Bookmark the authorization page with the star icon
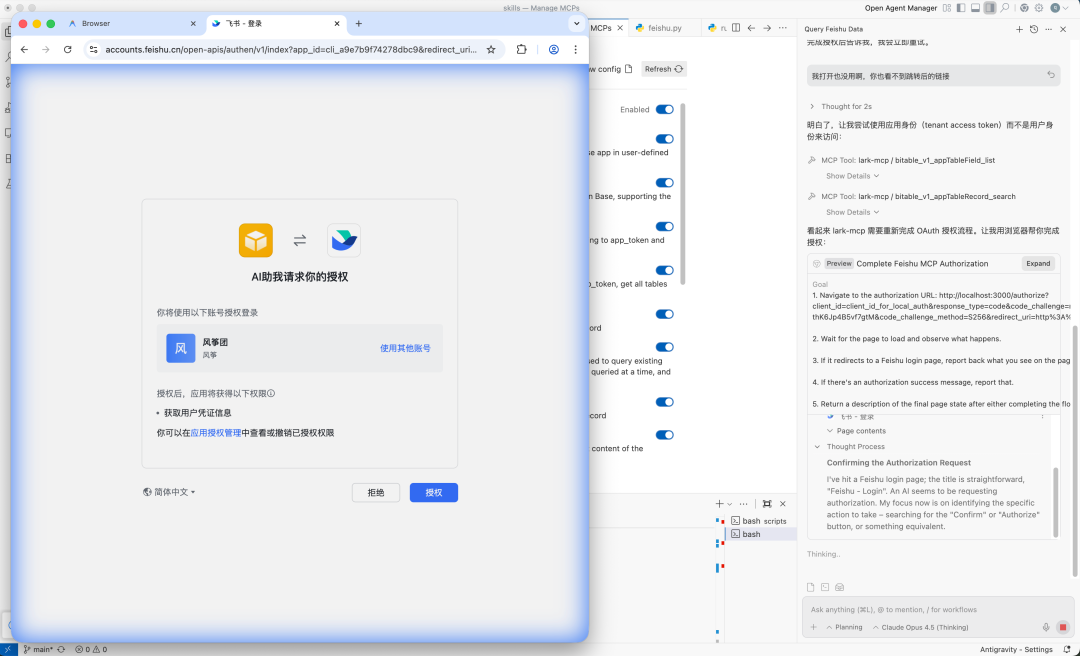 pos(490,48)
